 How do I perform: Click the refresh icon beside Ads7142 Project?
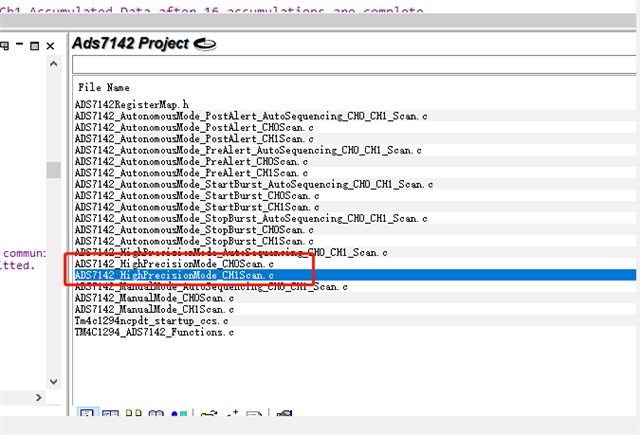[204, 43]
